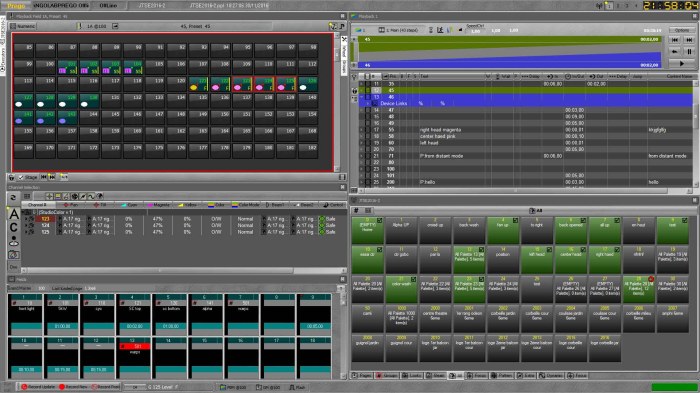Switch to the Groups tab below the palettes
This screenshot has height=393, width=700.
tap(387, 376)
